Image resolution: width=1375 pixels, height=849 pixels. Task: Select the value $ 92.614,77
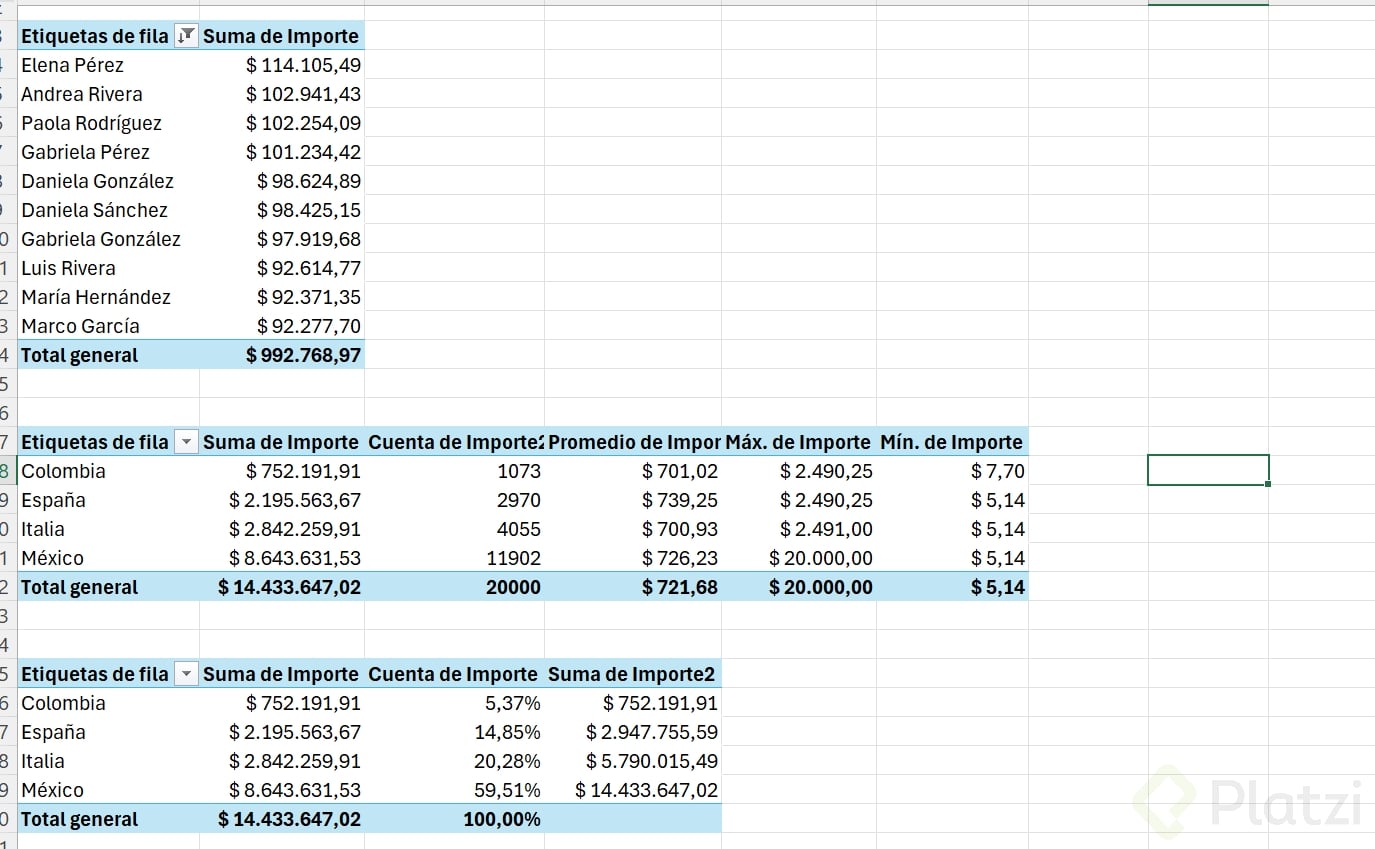309,268
